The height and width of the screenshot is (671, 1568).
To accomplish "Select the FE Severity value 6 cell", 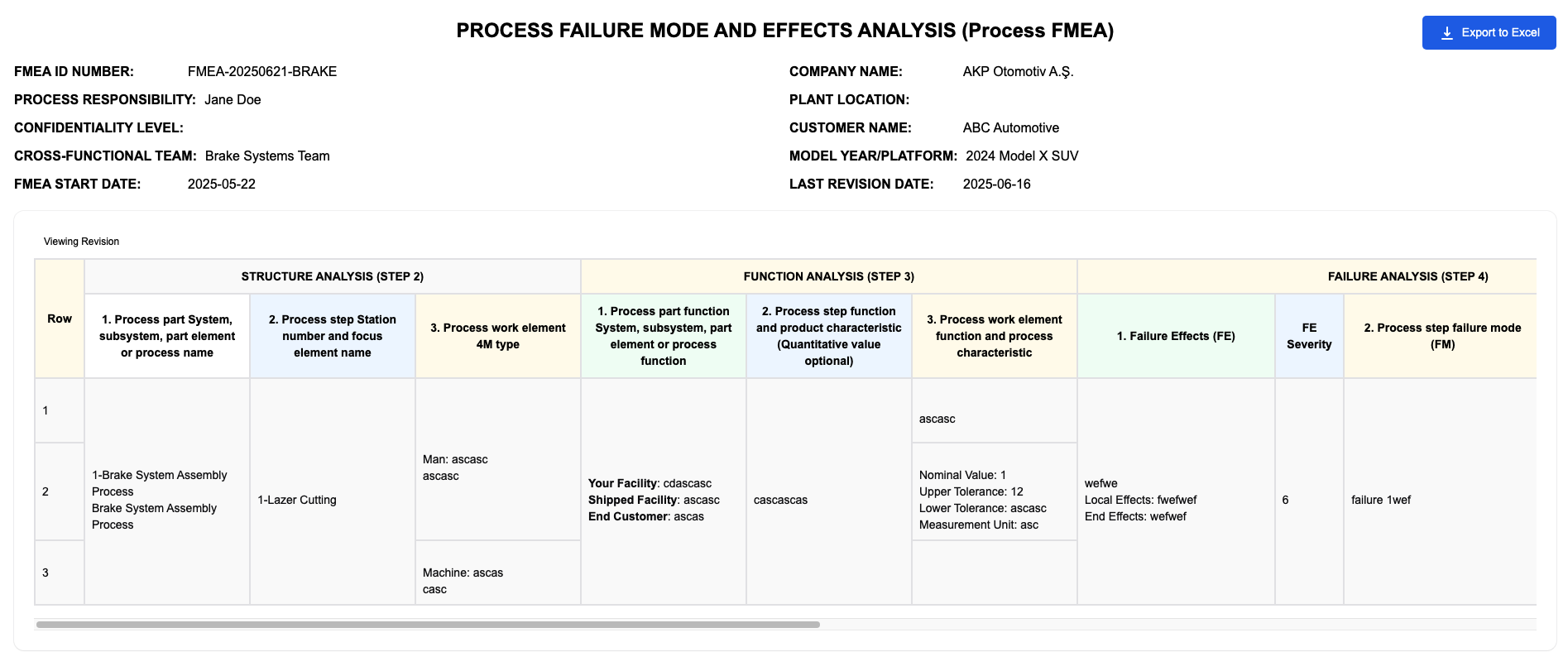I will [x=1309, y=491].
